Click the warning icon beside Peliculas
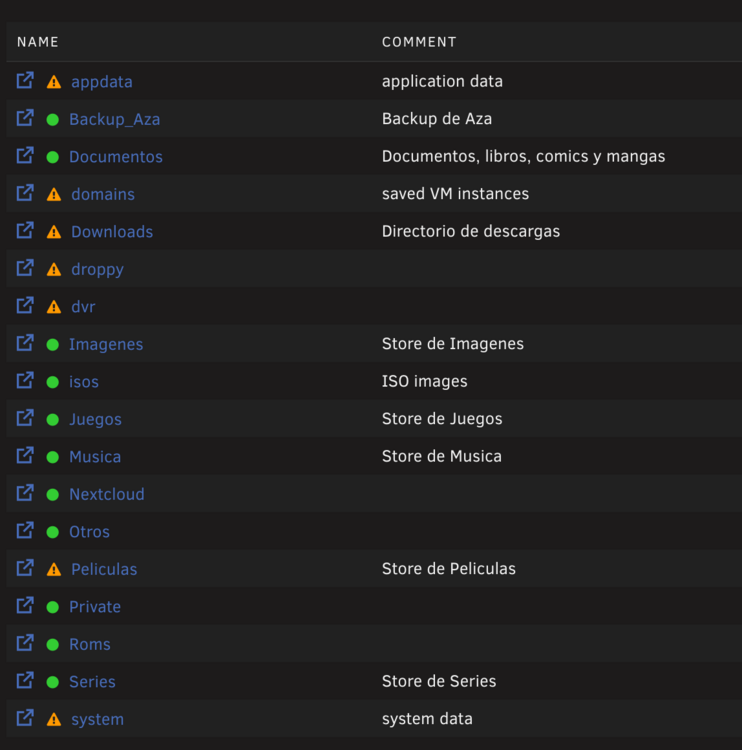Viewport: 742px width, 750px height. [54, 569]
